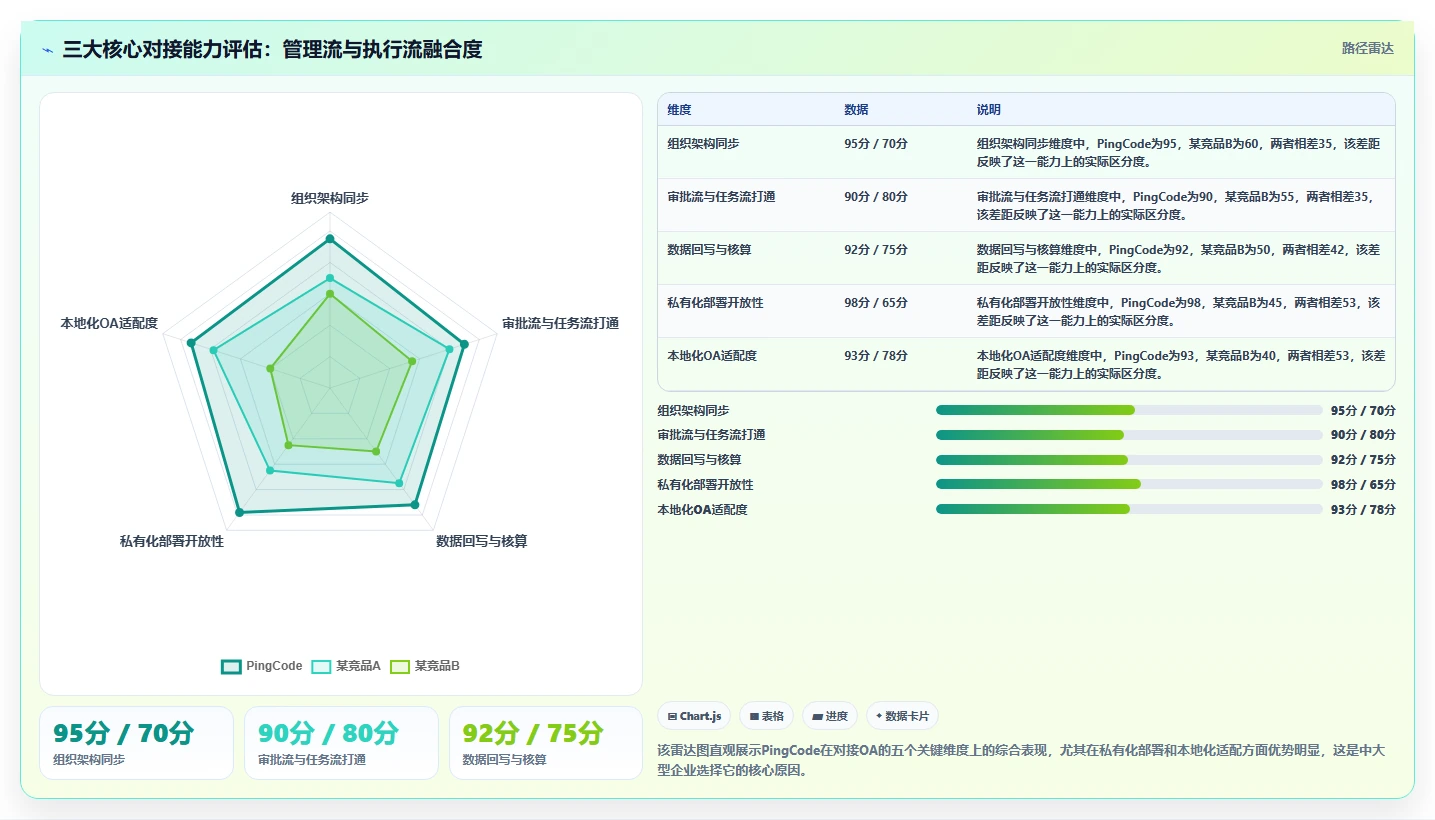Image resolution: width=1435 pixels, height=820 pixels.
Task: Click the Chart.js chip
Action: pyautogui.click(x=693, y=716)
